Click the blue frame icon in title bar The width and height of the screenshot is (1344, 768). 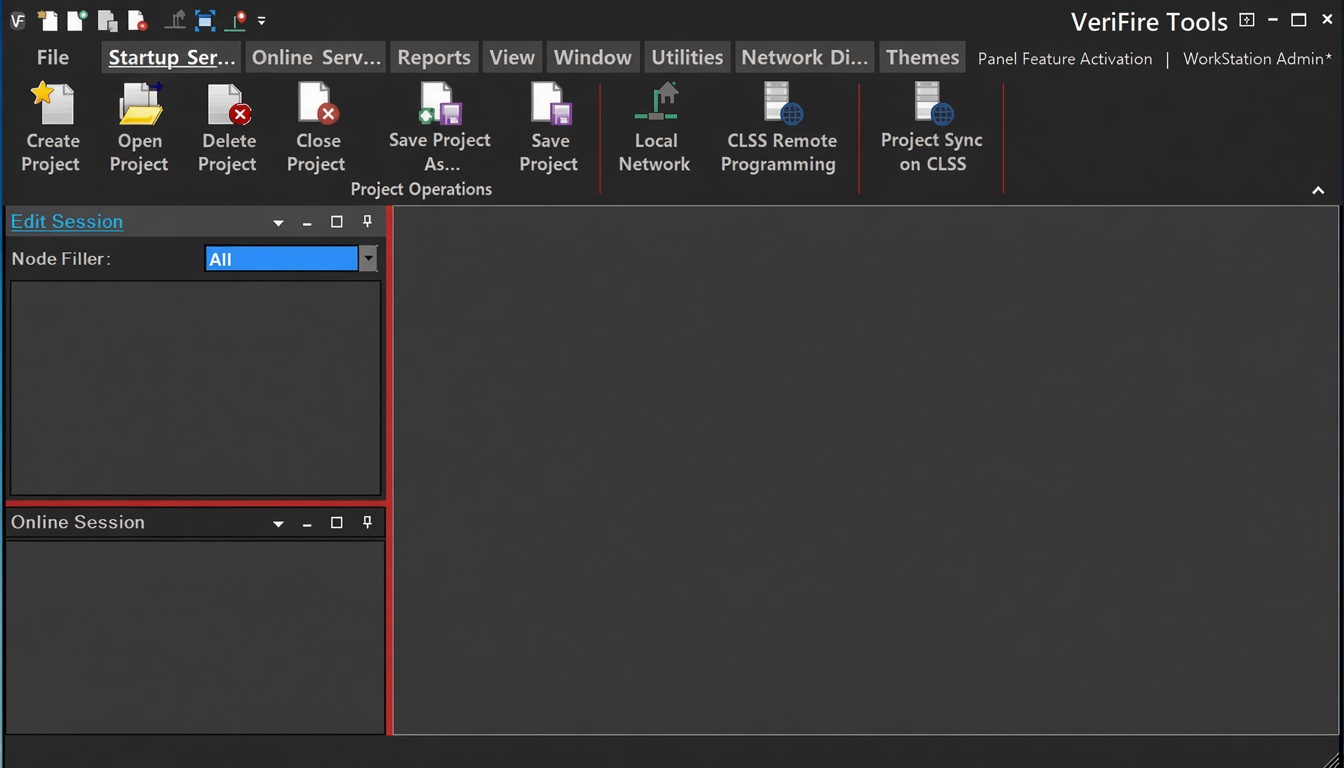[205, 20]
